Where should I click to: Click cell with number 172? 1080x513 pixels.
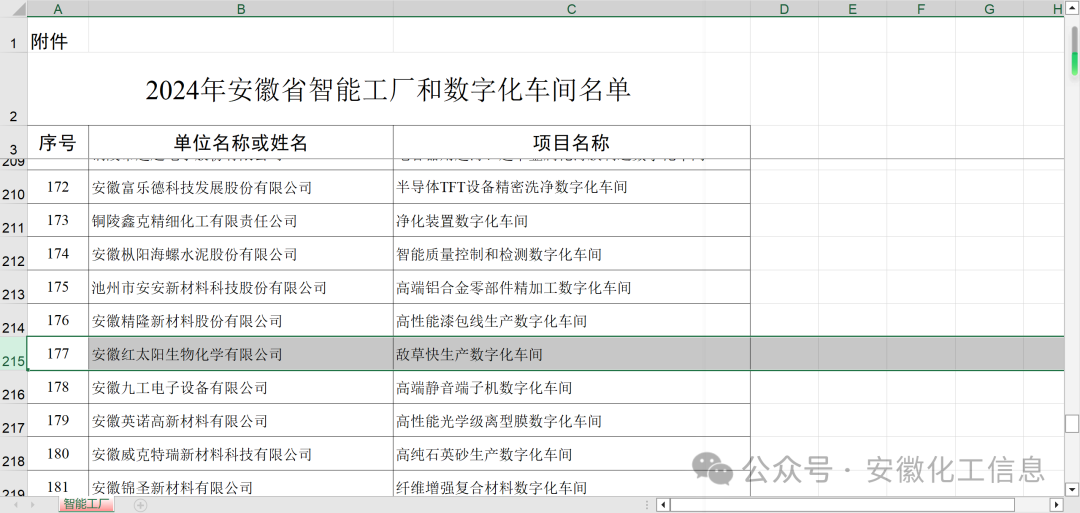click(58, 187)
